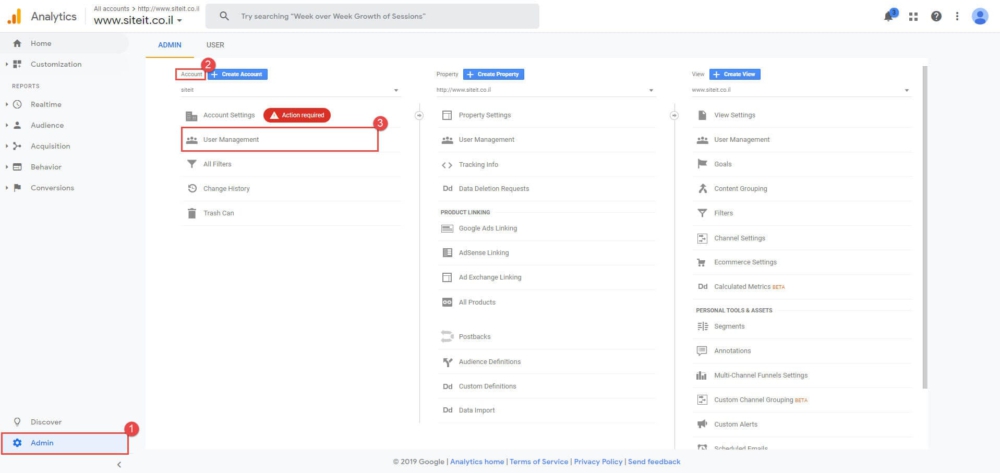Viewport: 1000px width, 473px height.
Task: Click the Create Account button
Action: [237, 75]
